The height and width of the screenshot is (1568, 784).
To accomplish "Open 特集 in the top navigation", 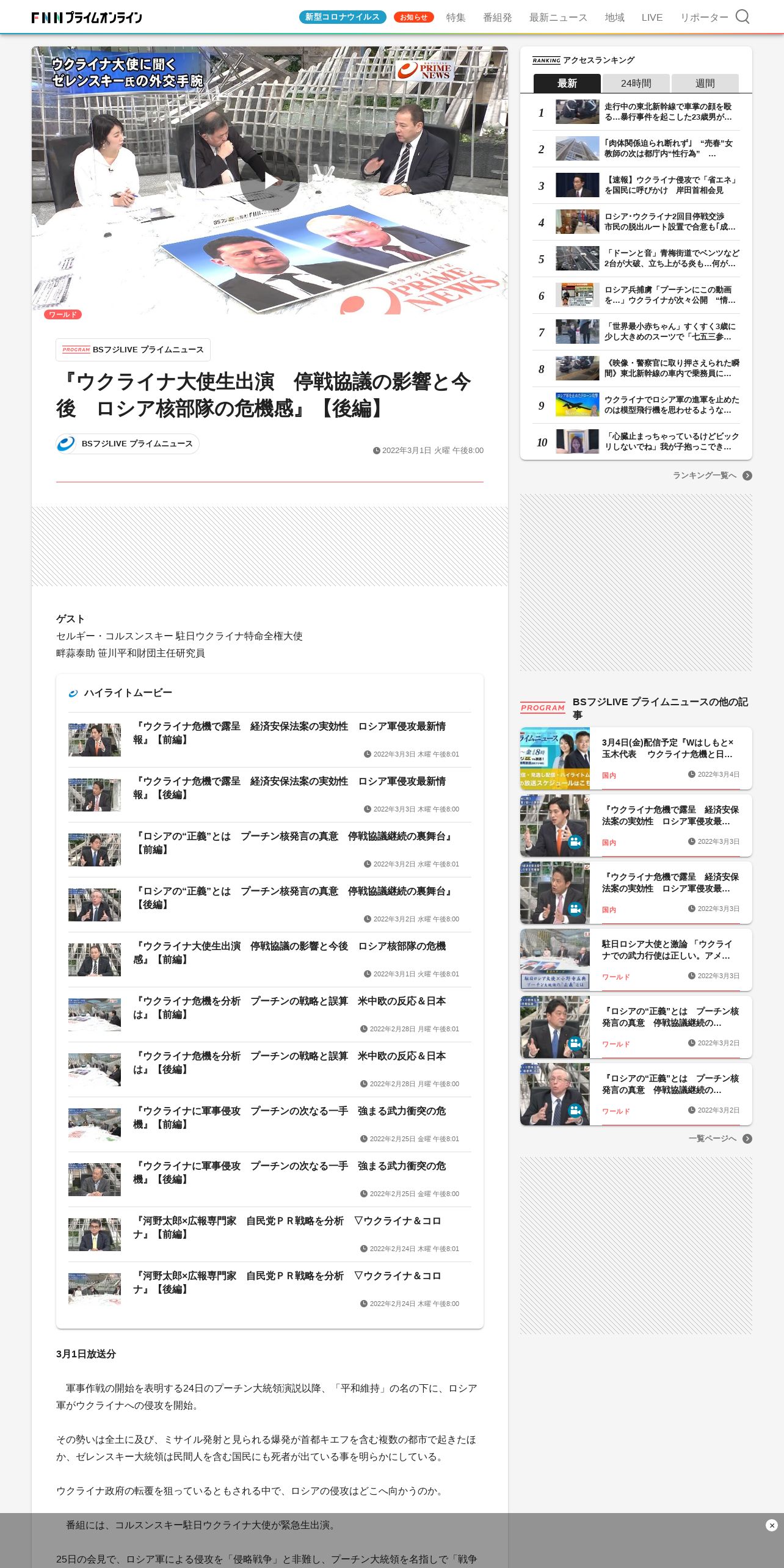I will pos(456,18).
